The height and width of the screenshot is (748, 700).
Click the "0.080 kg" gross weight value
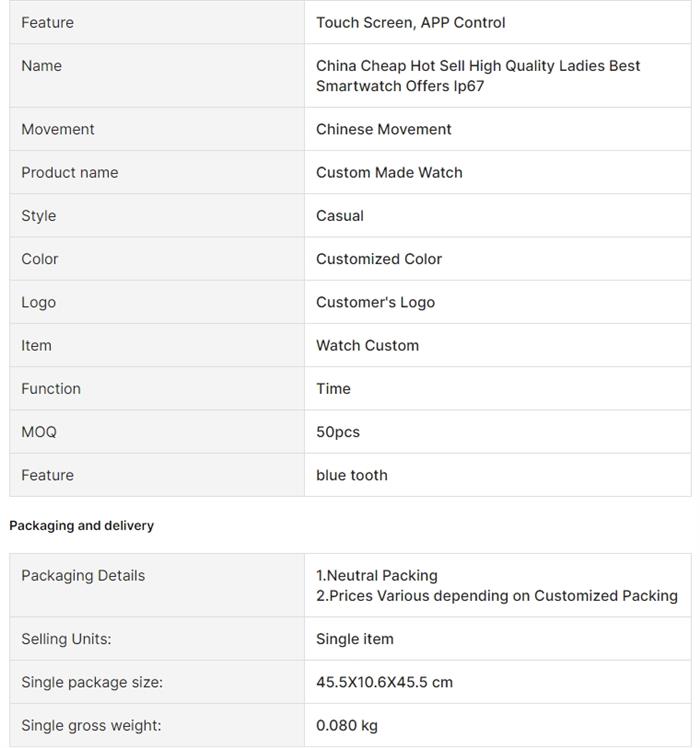(x=347, y=725)
